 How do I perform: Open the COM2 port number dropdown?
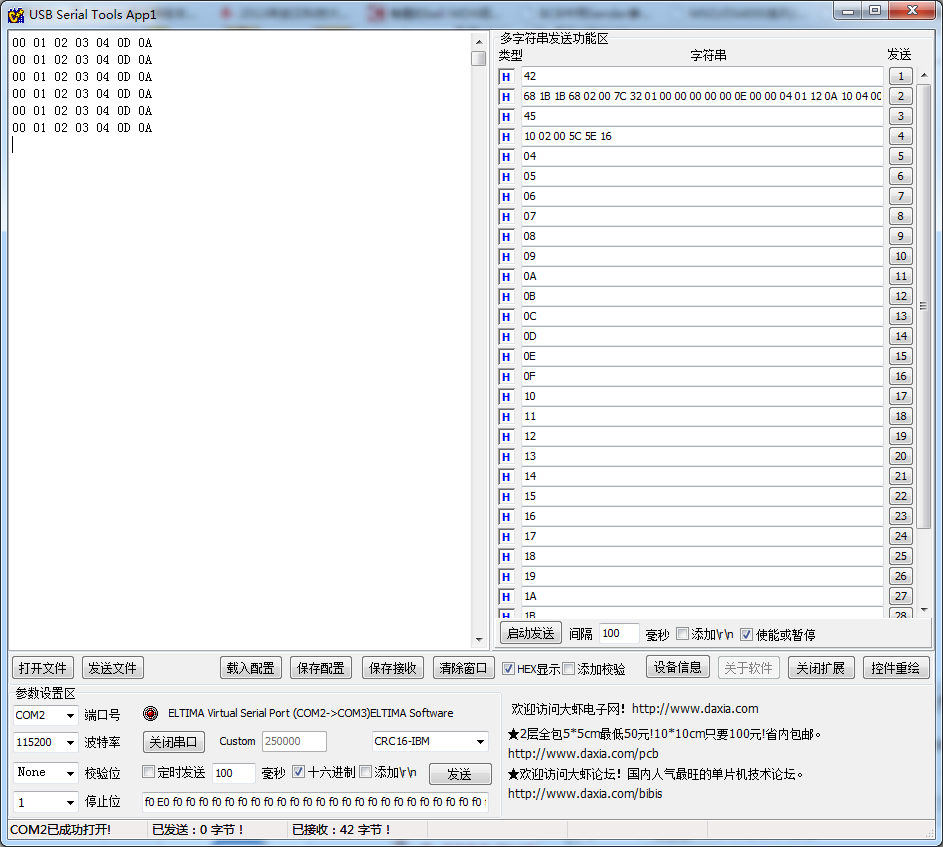[x=46, y=715]
